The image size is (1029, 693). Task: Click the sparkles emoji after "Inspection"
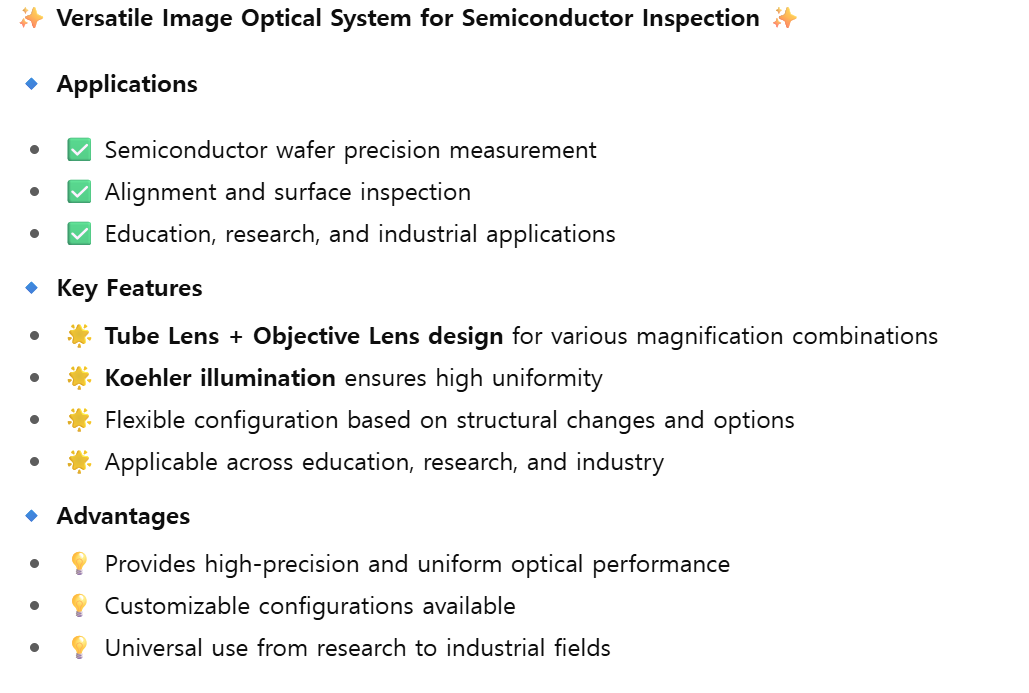[x=785, y=18]
